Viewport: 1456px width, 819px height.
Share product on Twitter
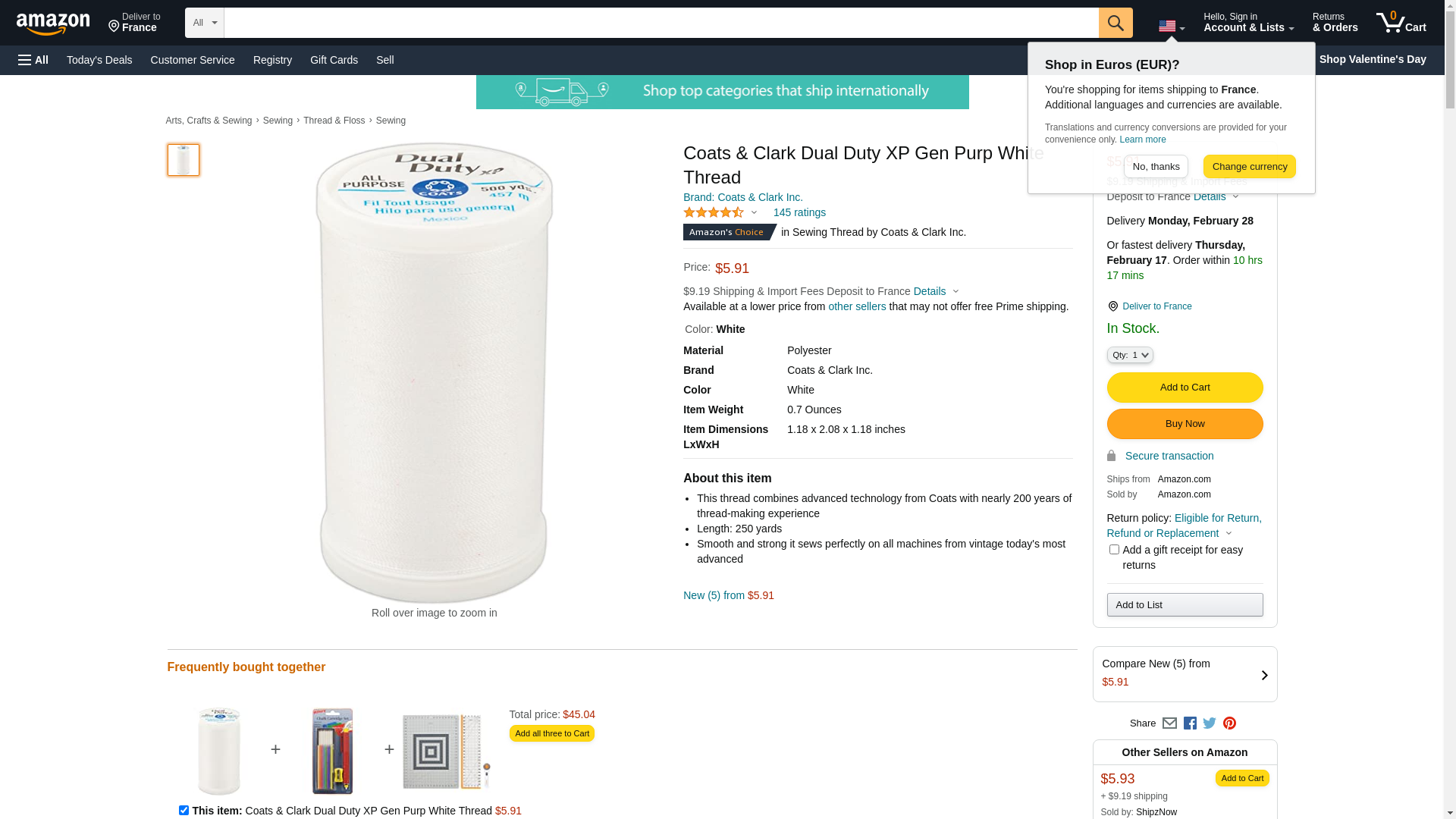click(1210, 723)
